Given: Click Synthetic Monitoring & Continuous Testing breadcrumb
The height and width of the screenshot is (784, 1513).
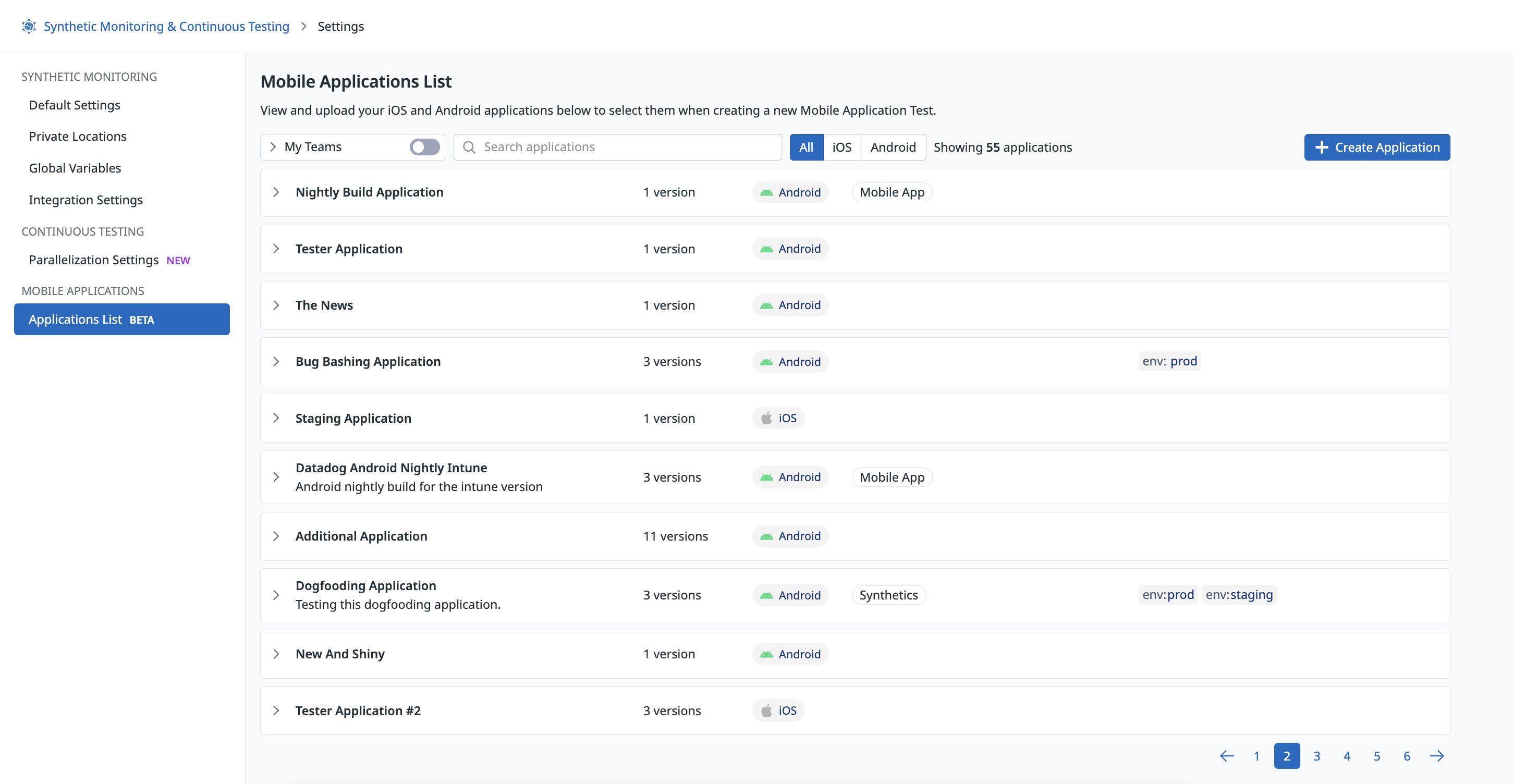Looking at the screenshot, I should click(166, 27).
